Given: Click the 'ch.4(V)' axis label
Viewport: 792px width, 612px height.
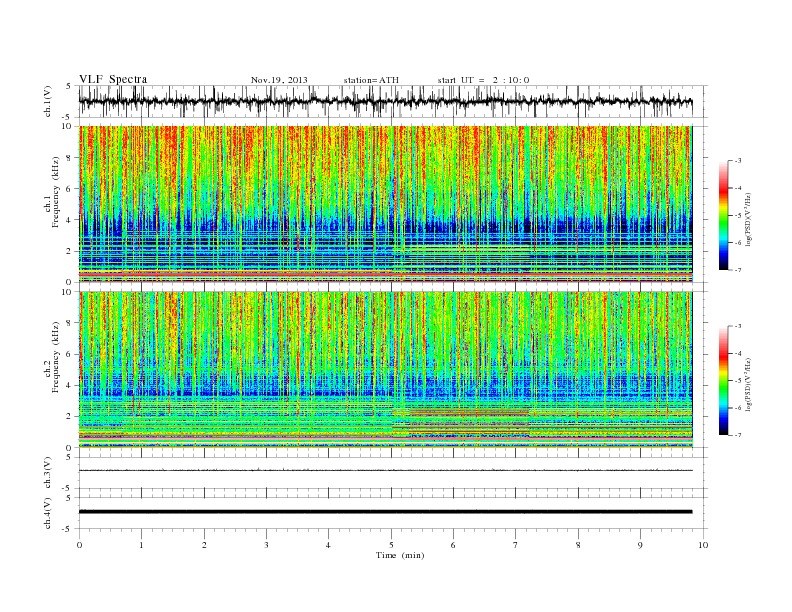Looking at the screenshot, I should click(x=48, y=514).
